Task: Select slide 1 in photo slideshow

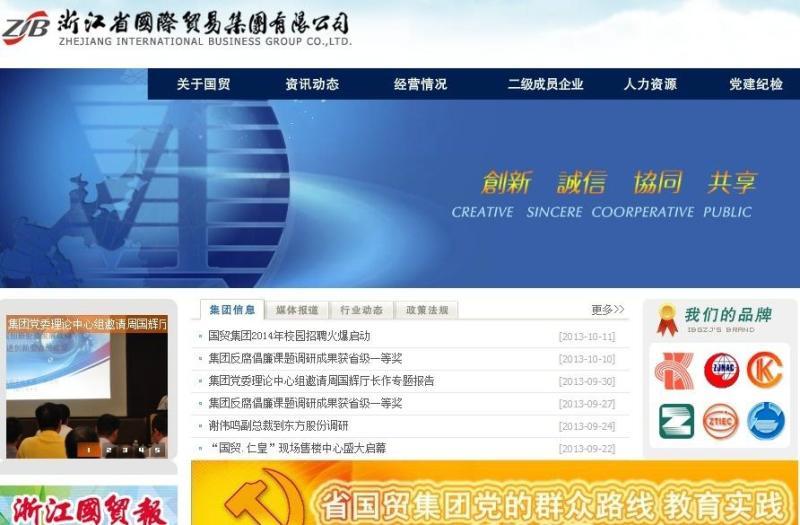Action: point(89,450)
